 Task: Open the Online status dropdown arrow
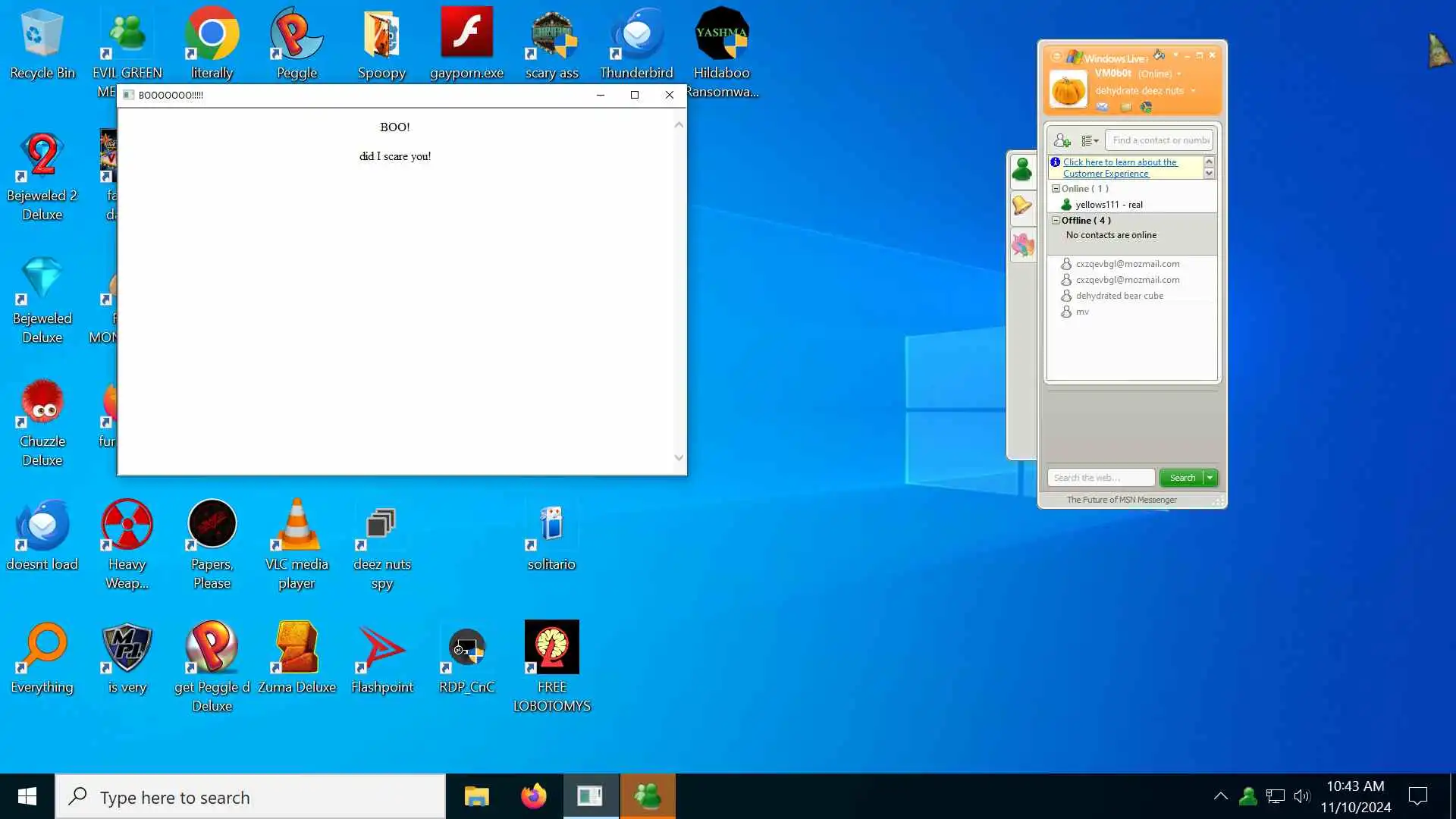1179,74
